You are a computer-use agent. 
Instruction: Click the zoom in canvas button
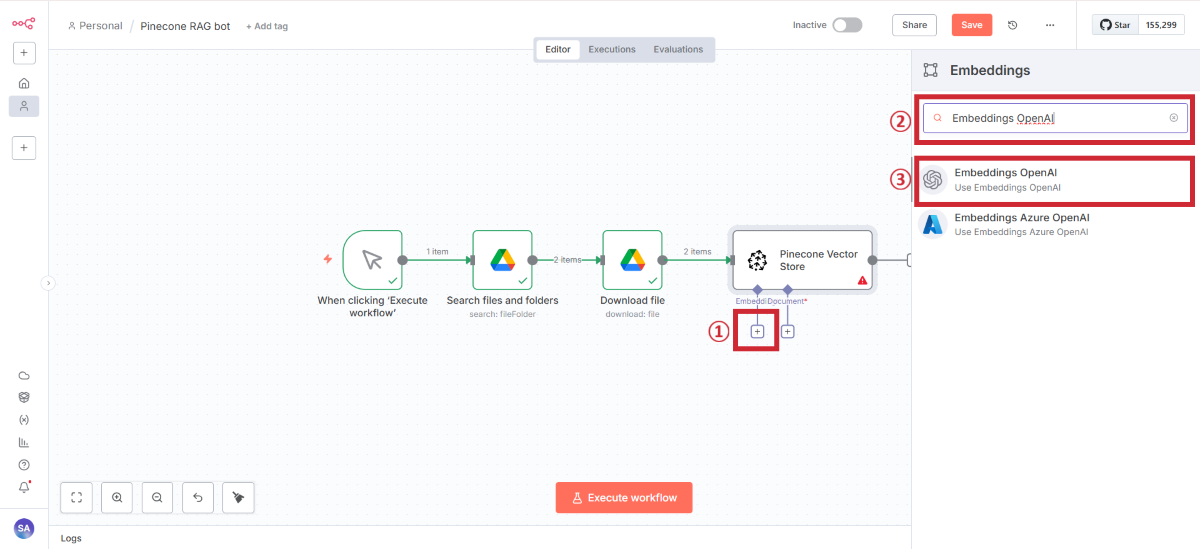(x=117, y=497)
